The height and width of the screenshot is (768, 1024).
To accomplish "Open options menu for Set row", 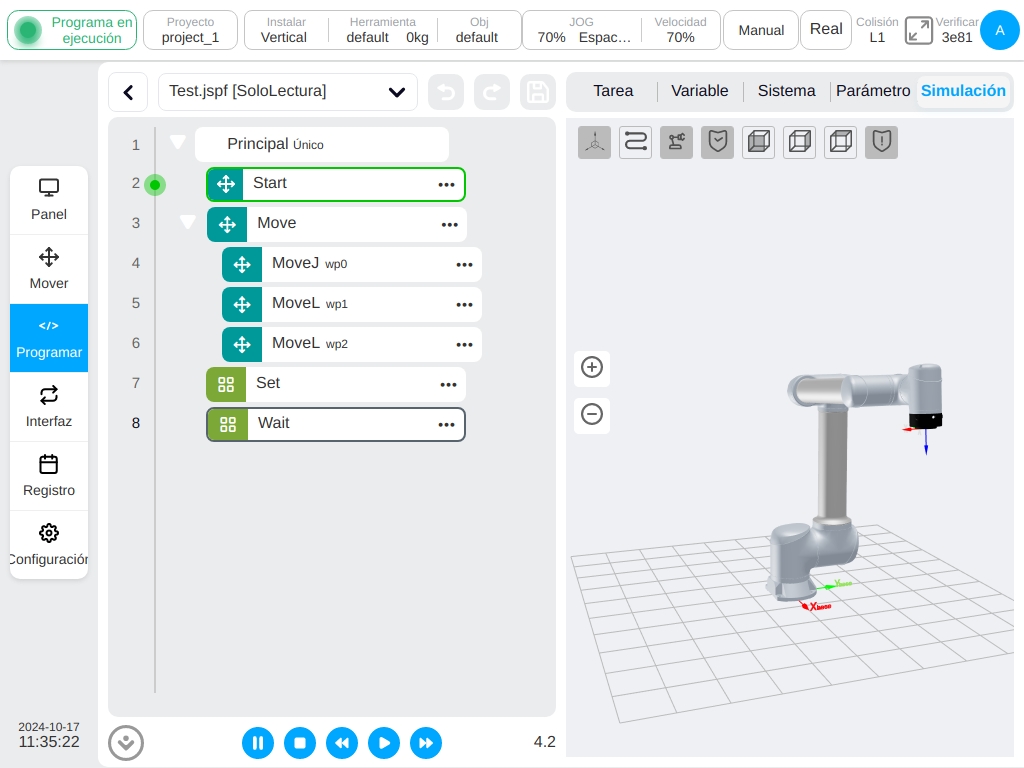I will [449, 385].
